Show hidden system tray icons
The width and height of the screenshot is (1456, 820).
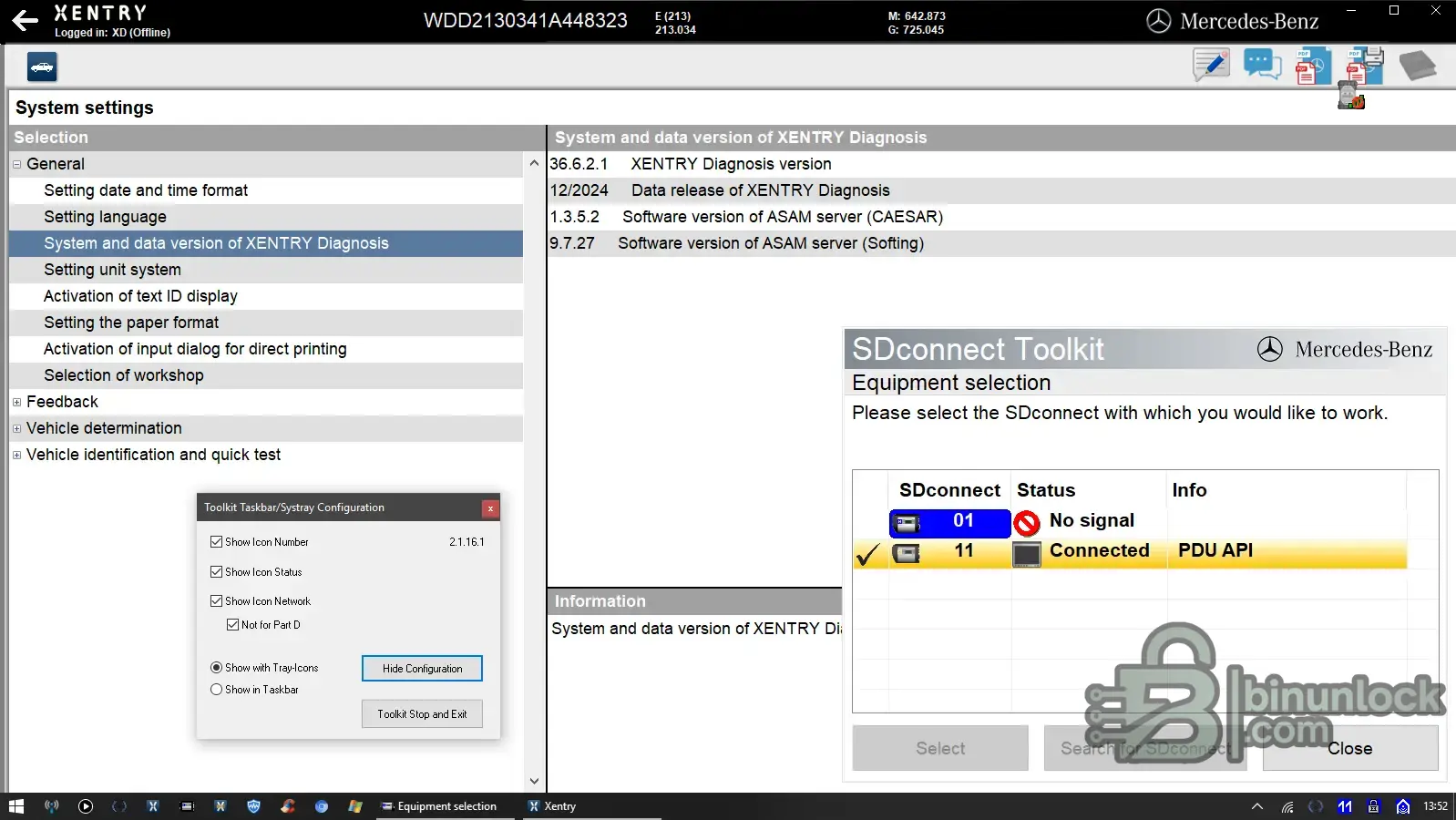[1257, 806]
